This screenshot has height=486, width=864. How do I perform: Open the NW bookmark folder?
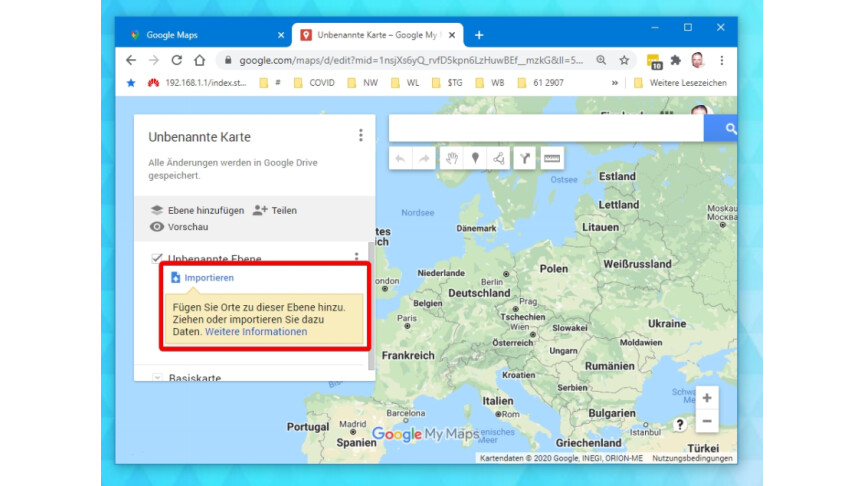point(363,83)
